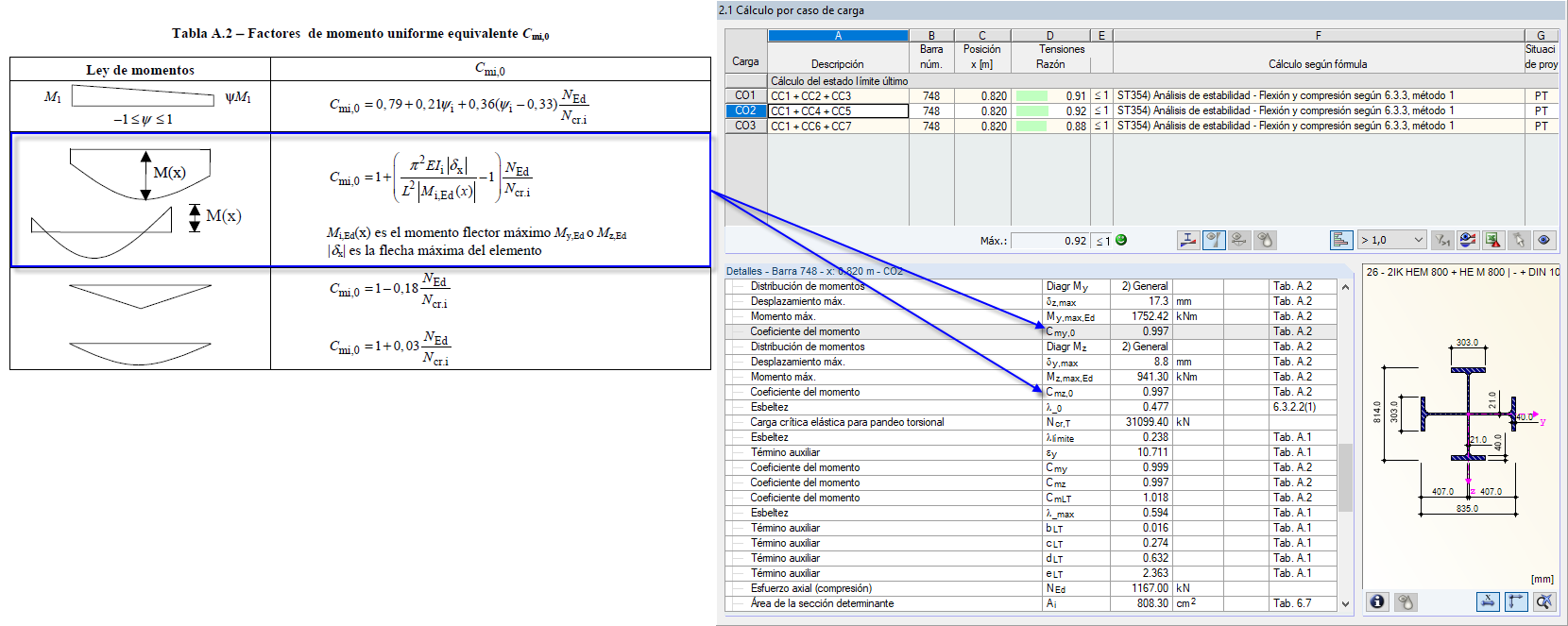
Task: Select the 'Coeficiente del momento' Cmy,0 row
Action: click(x=1031, y=331)
